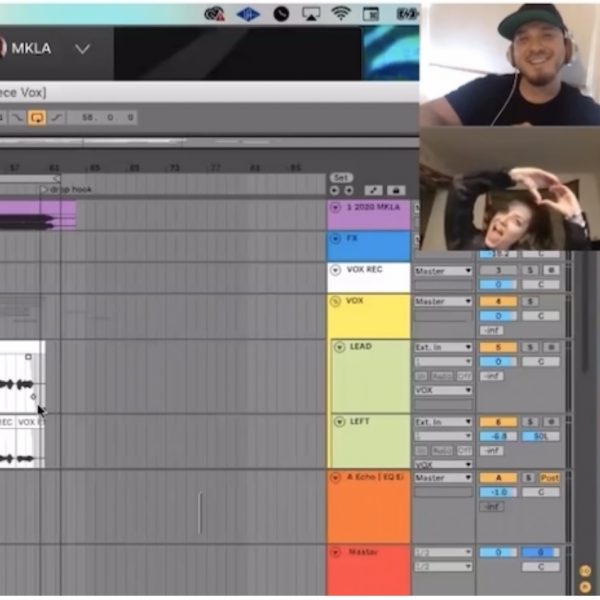Fold the 1 2020 MKLA track
Viewport: 600px width, 600px height.
(x=335, y=208)
